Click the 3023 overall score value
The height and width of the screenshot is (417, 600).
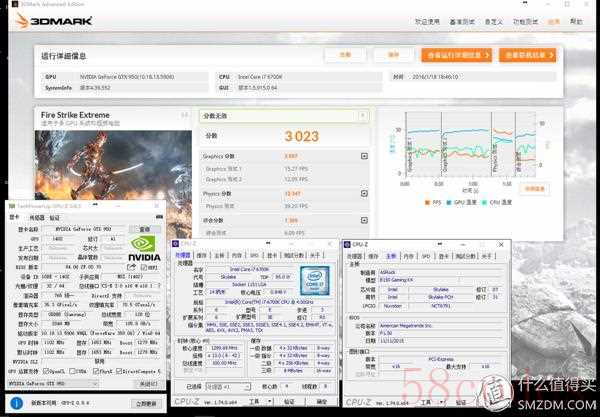pyautogui.click(x=302, y=137)
